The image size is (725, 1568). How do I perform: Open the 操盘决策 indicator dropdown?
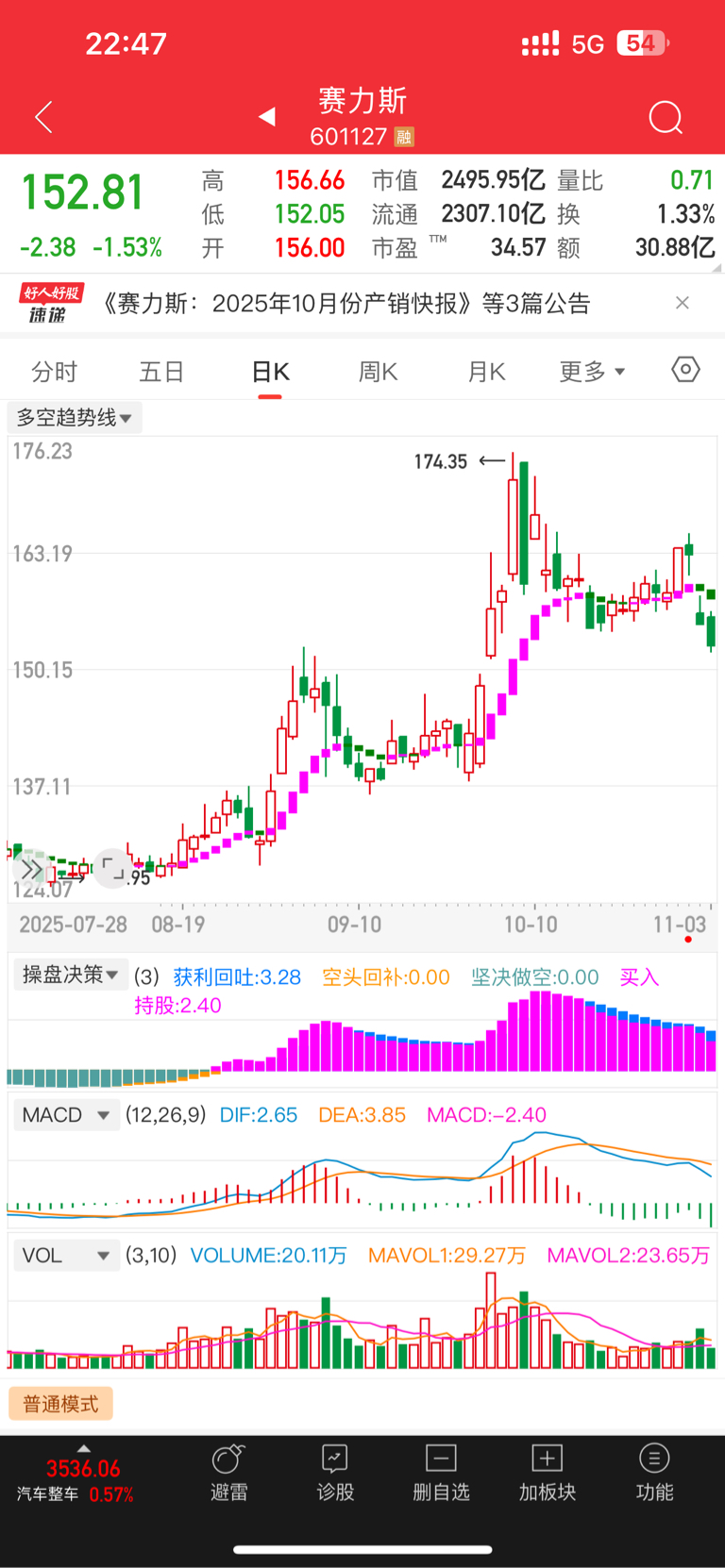pyautogui.click(x=69, y=975)
